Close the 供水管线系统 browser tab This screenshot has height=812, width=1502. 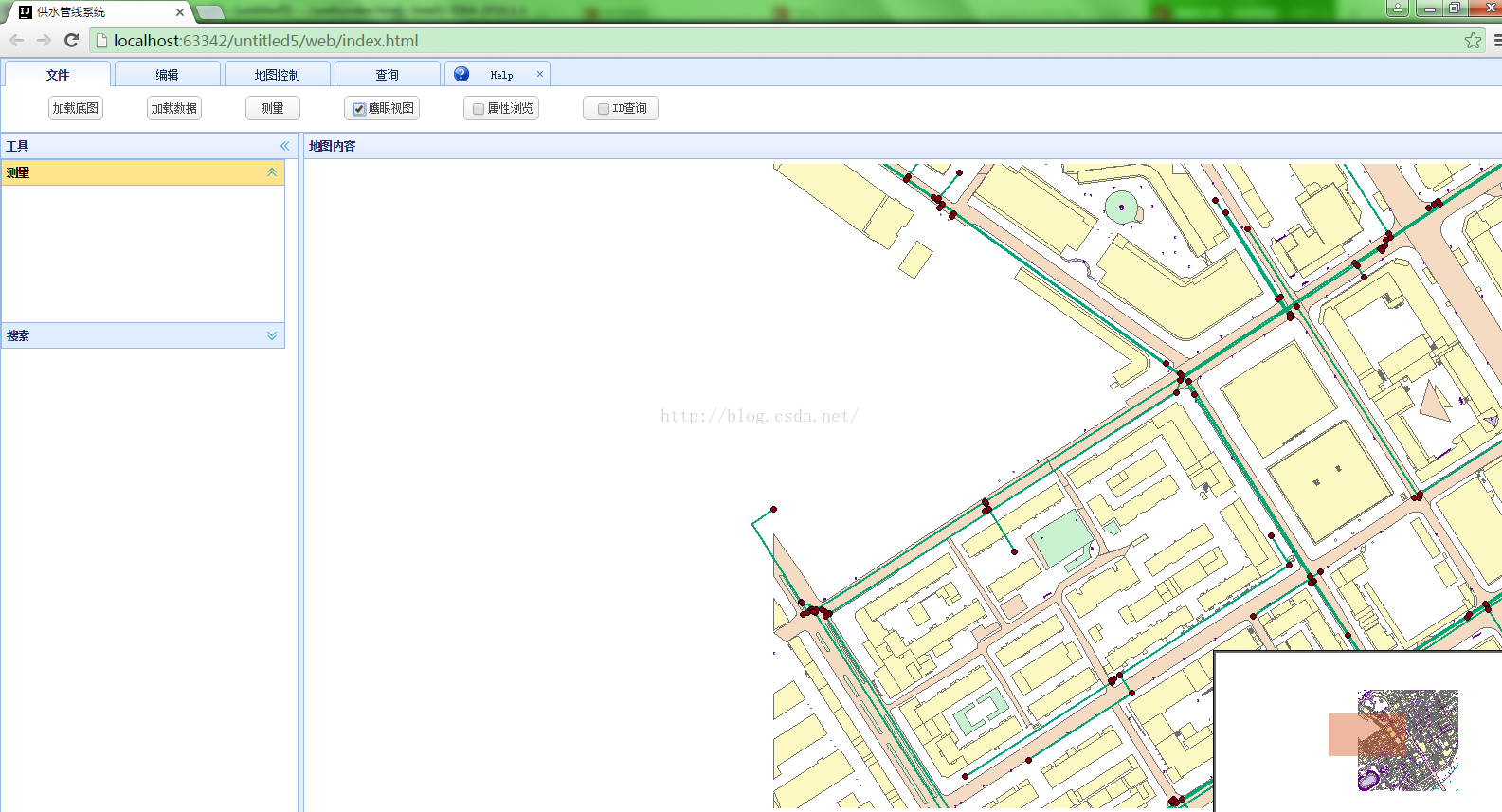(x=180, y=12)
